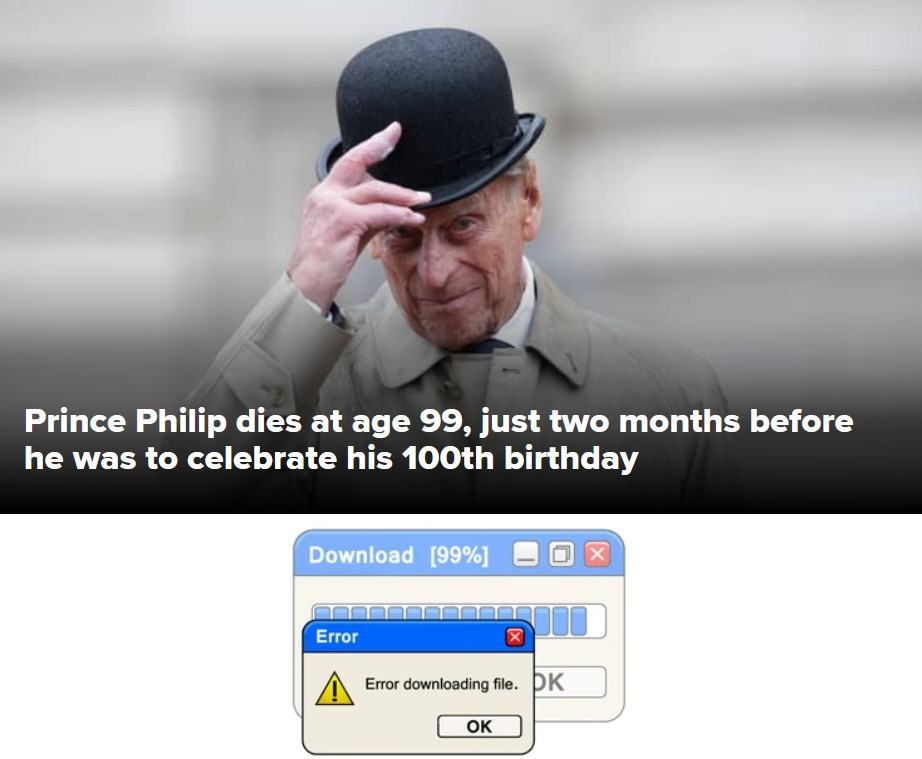The image size is (922, 759).
Task: Minimize the Download window
Action: [526, 554]
